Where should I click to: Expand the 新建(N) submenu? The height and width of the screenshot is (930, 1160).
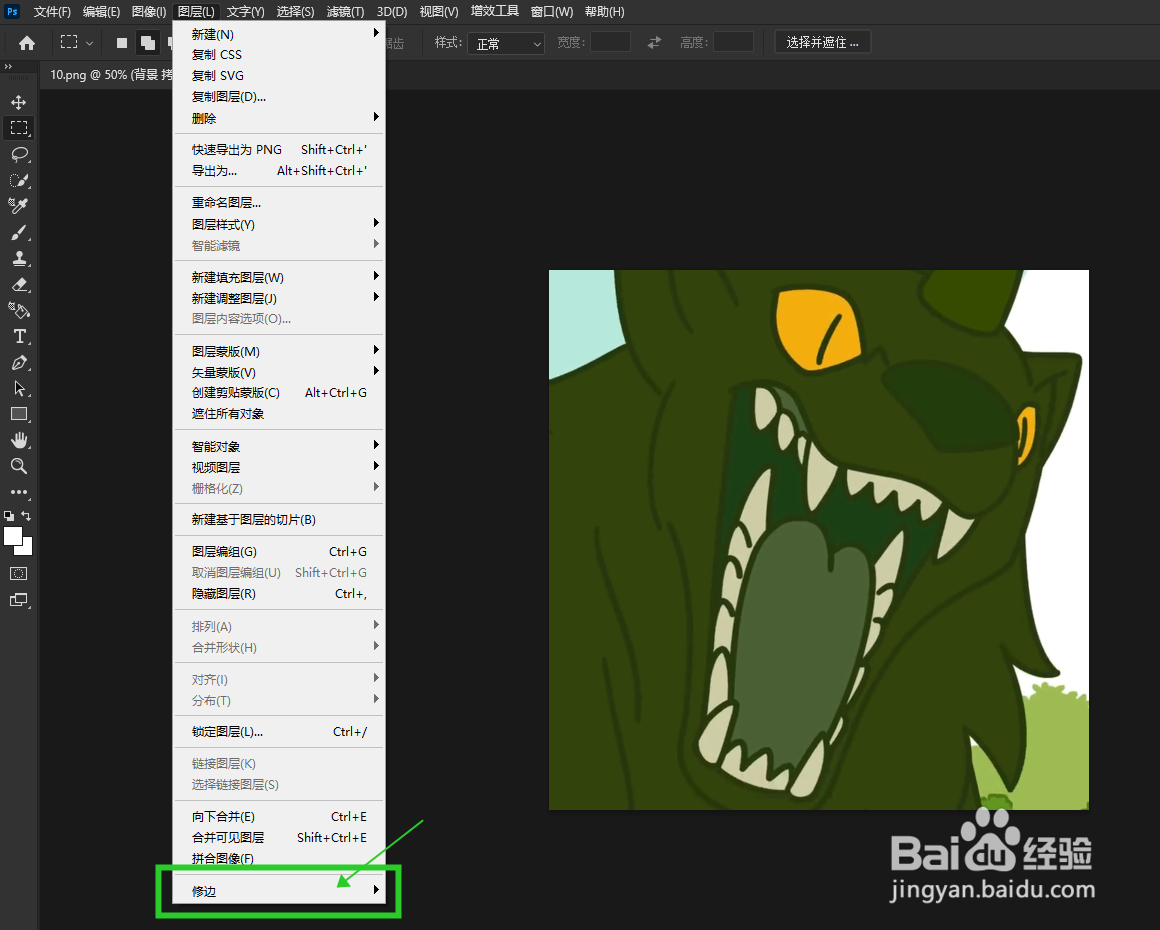click(279, 34)
